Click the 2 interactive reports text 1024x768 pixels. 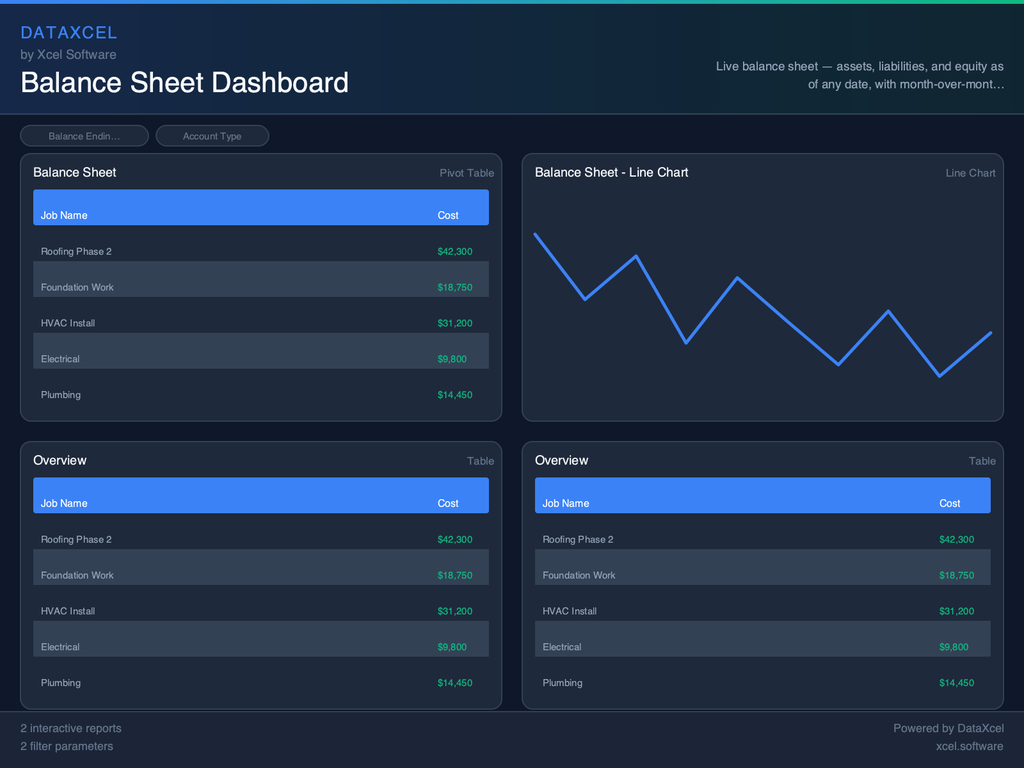(70, 728)
